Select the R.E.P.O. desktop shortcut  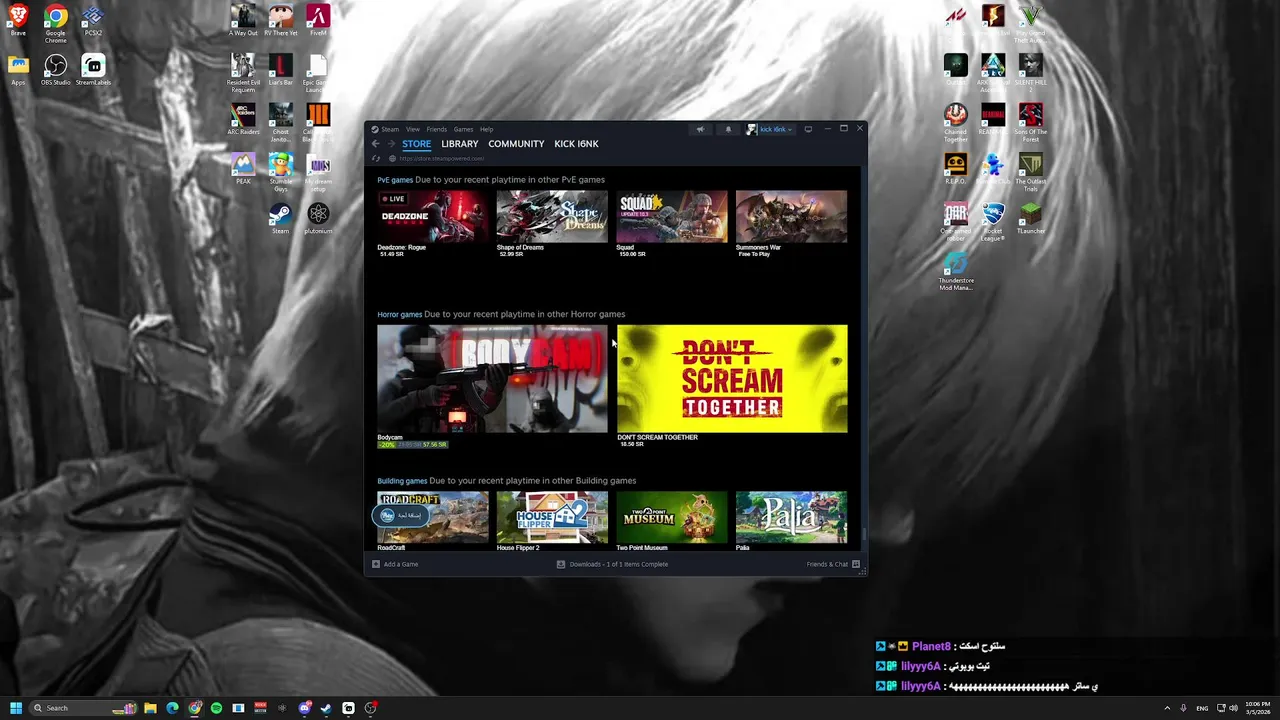pos(956,169)
